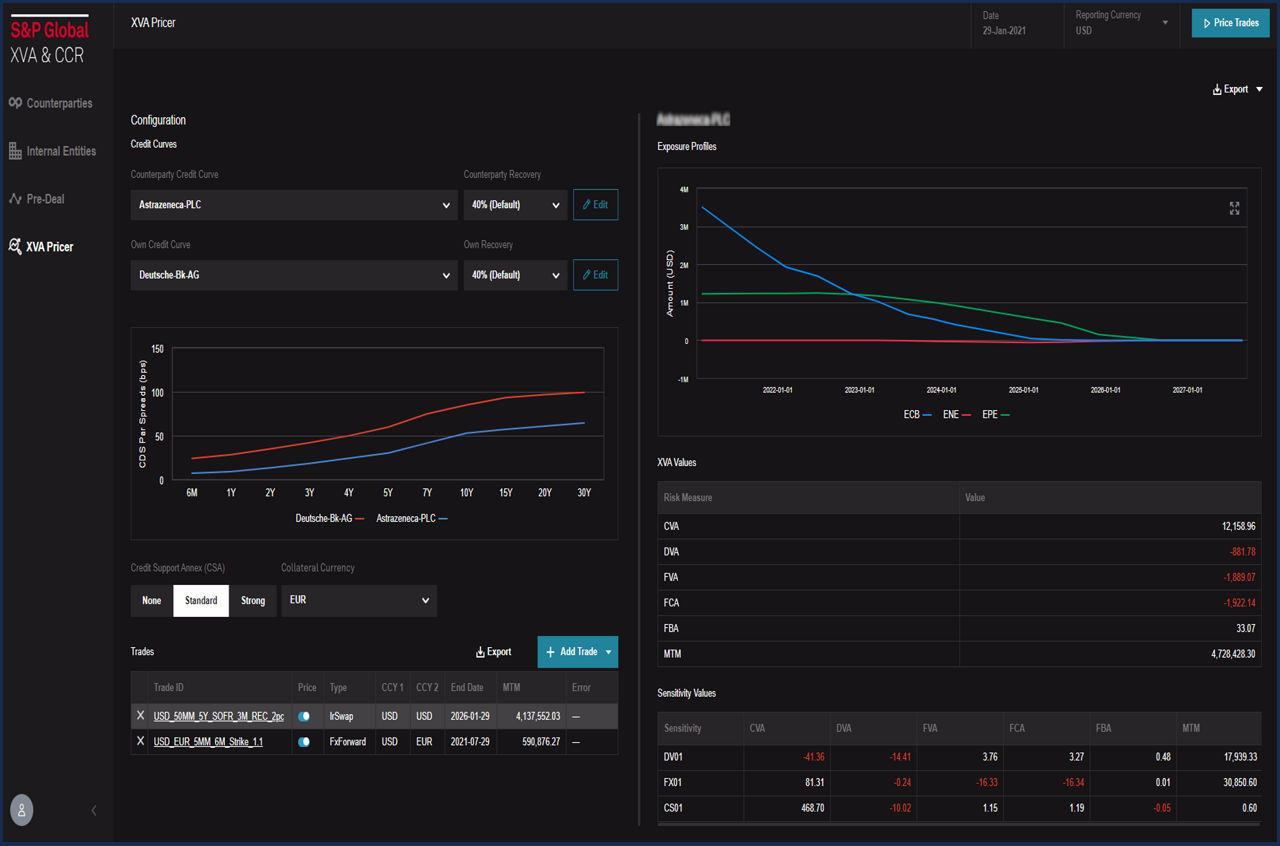
Task: Click the FX01 sensitivity row label
Action: (x=673, y=782)
